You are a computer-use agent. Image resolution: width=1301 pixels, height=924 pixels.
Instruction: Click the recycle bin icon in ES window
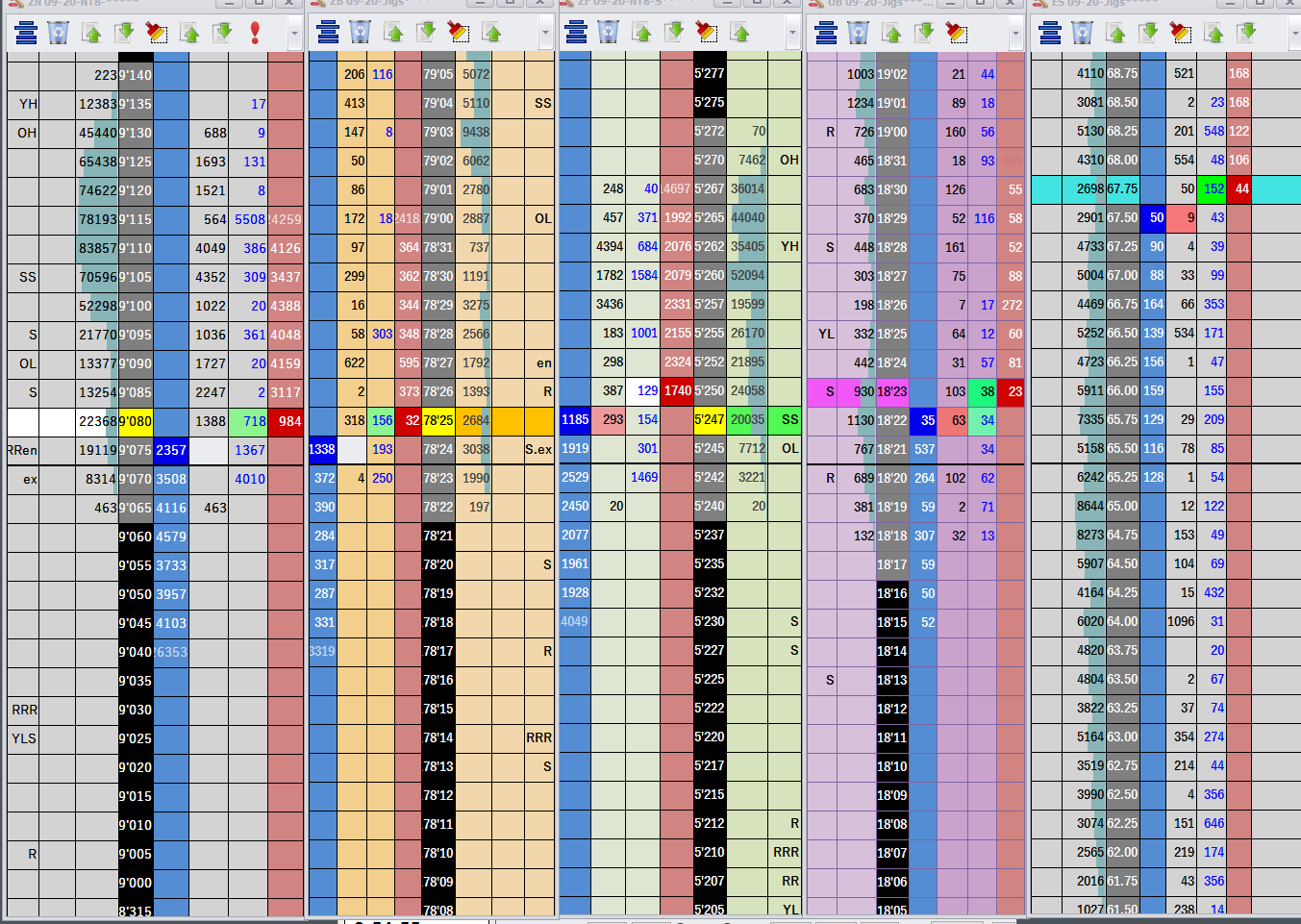(x=1083, y=34)
